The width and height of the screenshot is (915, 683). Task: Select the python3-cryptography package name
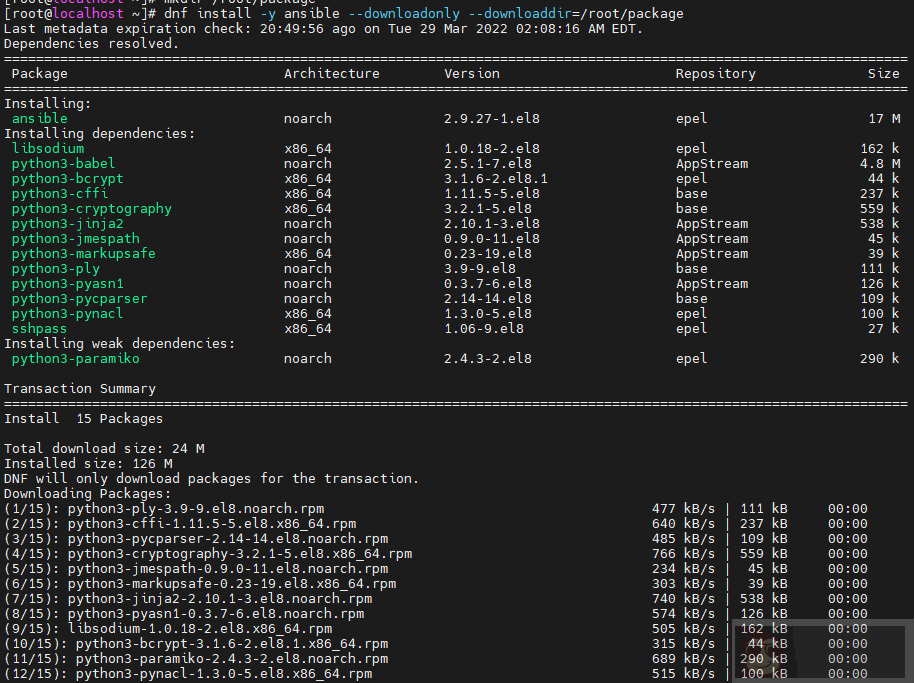pos(91,208)
